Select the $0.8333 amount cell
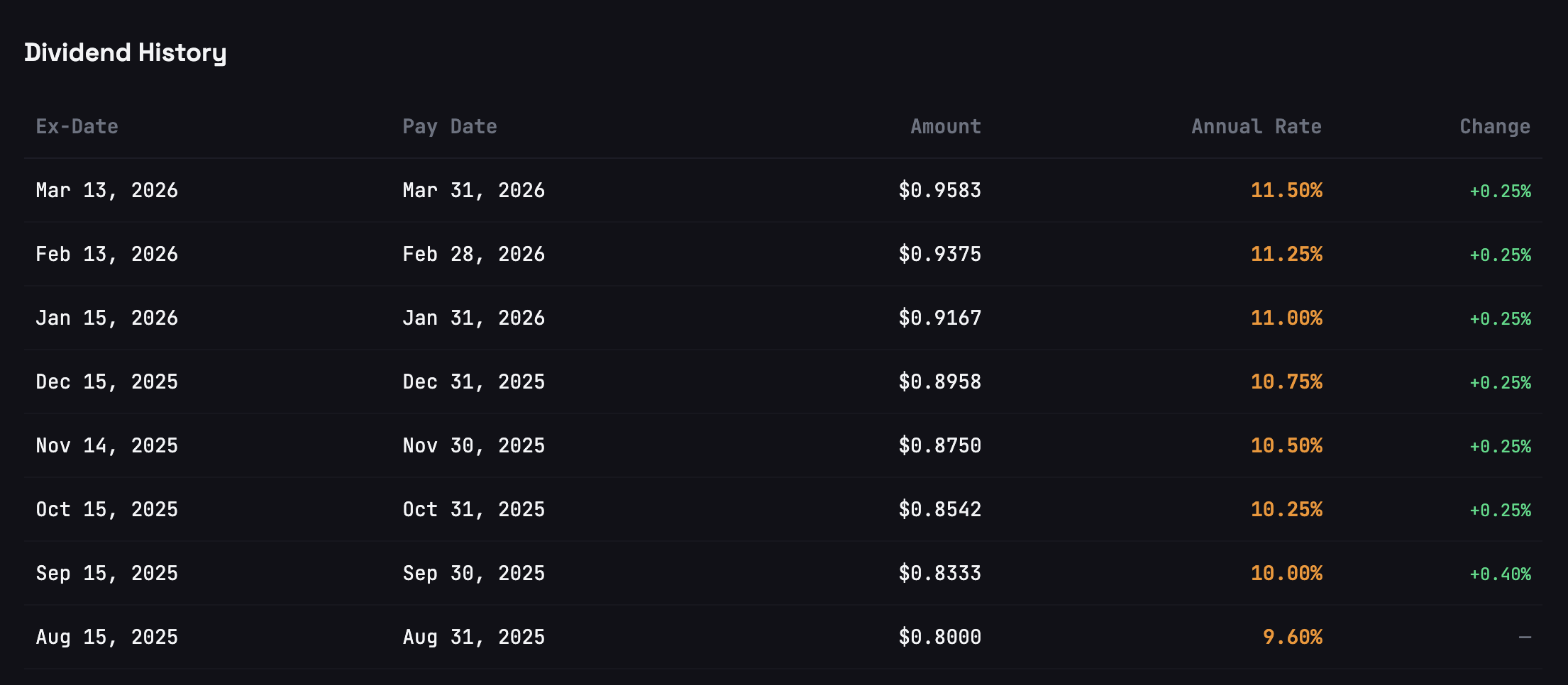The image size is (1568, 685). pyautogui.click(x=939, y=574)
